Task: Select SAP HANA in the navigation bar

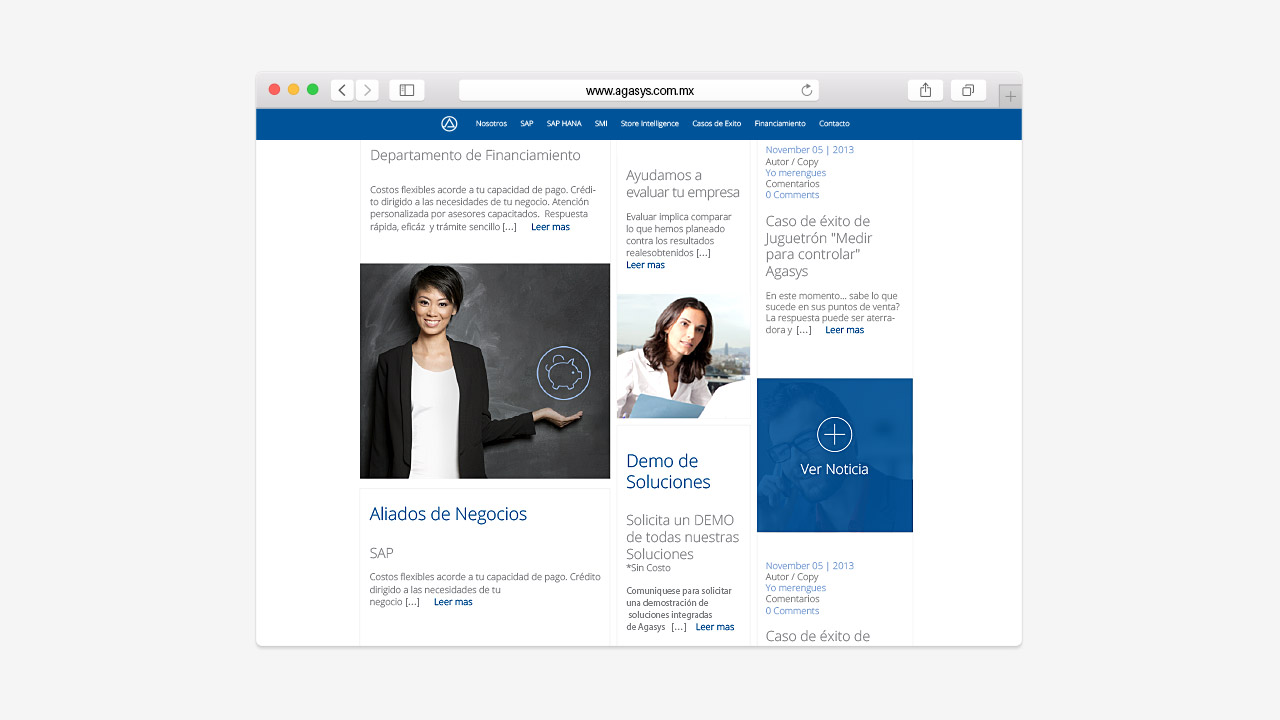Action: click(x=564, y=124)
